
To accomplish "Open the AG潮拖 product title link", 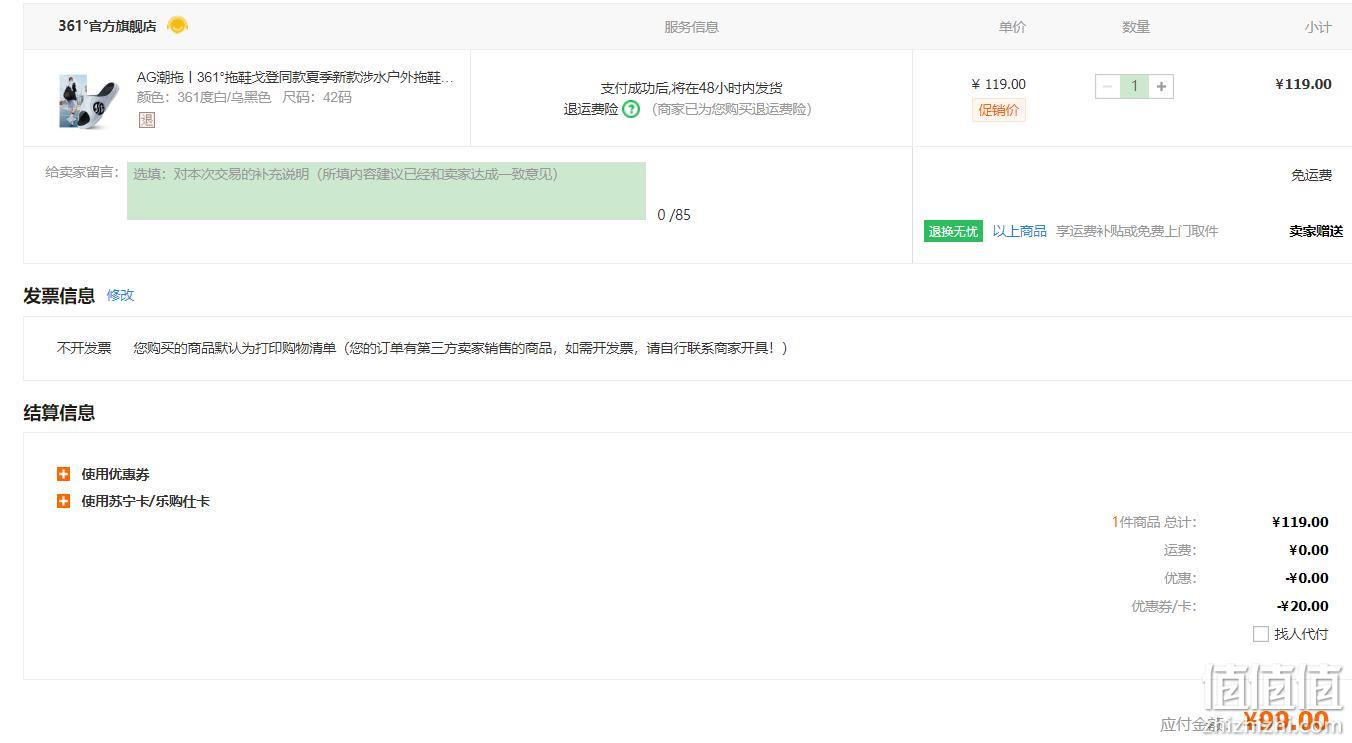I will click(295, 77).
